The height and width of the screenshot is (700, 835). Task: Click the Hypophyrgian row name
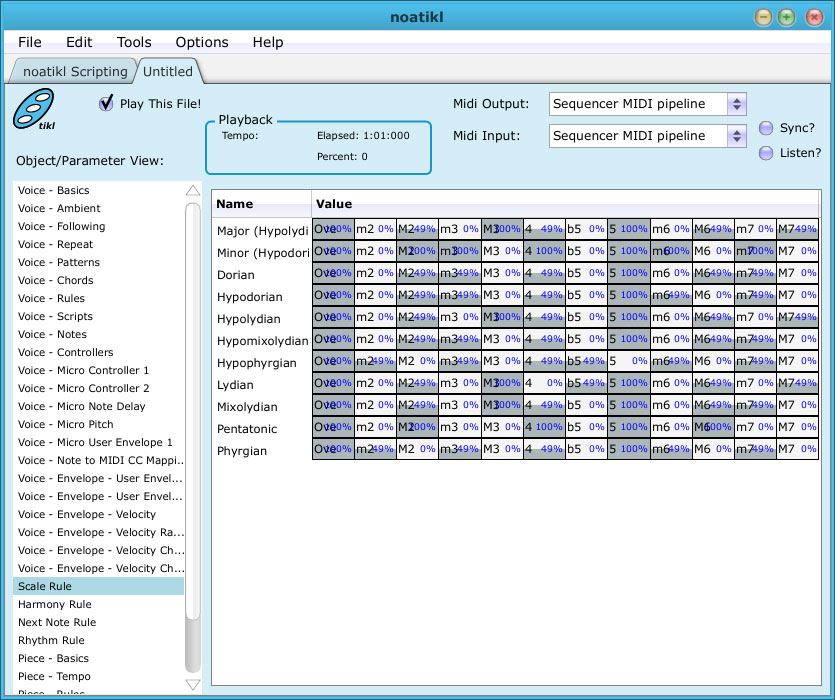click(x=257, y=363)
